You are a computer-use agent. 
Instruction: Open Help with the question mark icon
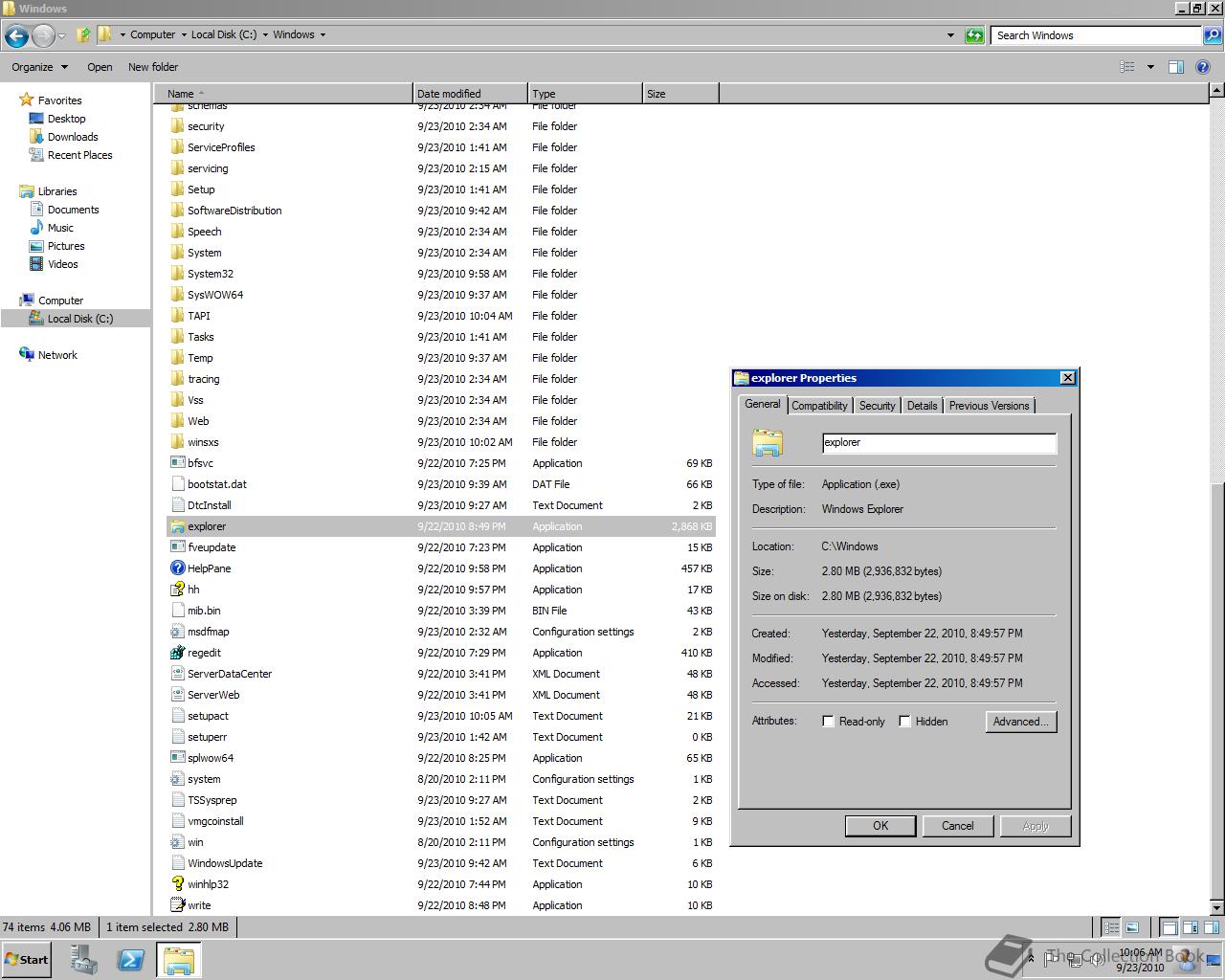(1204, 67)
